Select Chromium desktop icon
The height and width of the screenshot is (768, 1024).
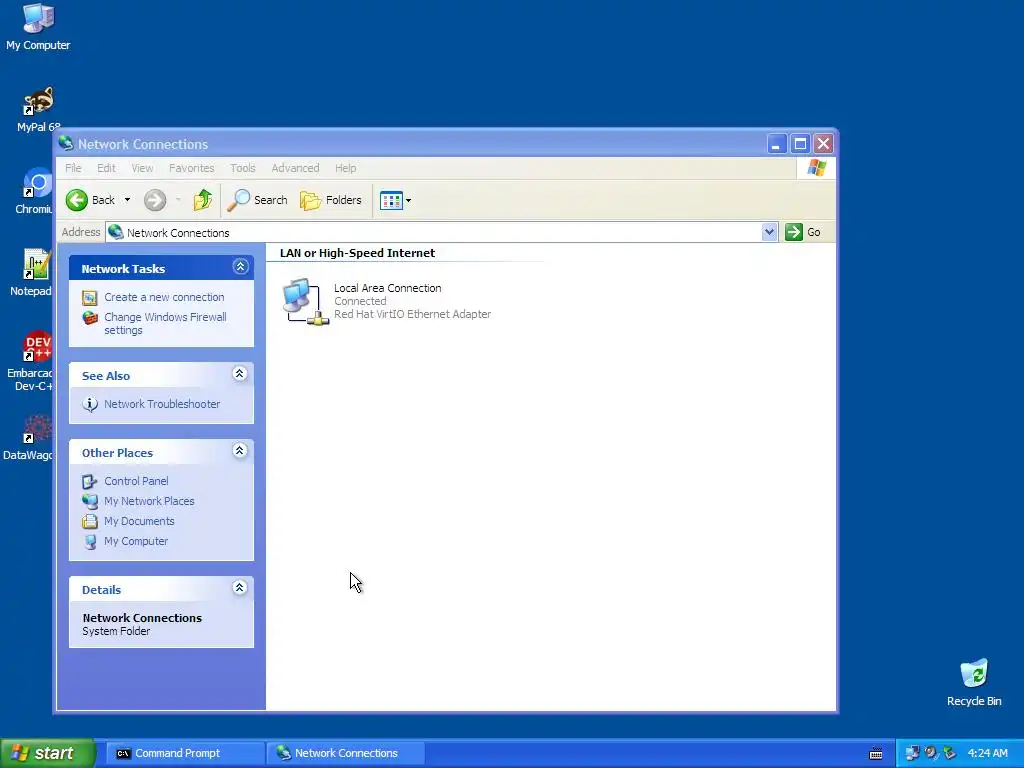point(35,191)
